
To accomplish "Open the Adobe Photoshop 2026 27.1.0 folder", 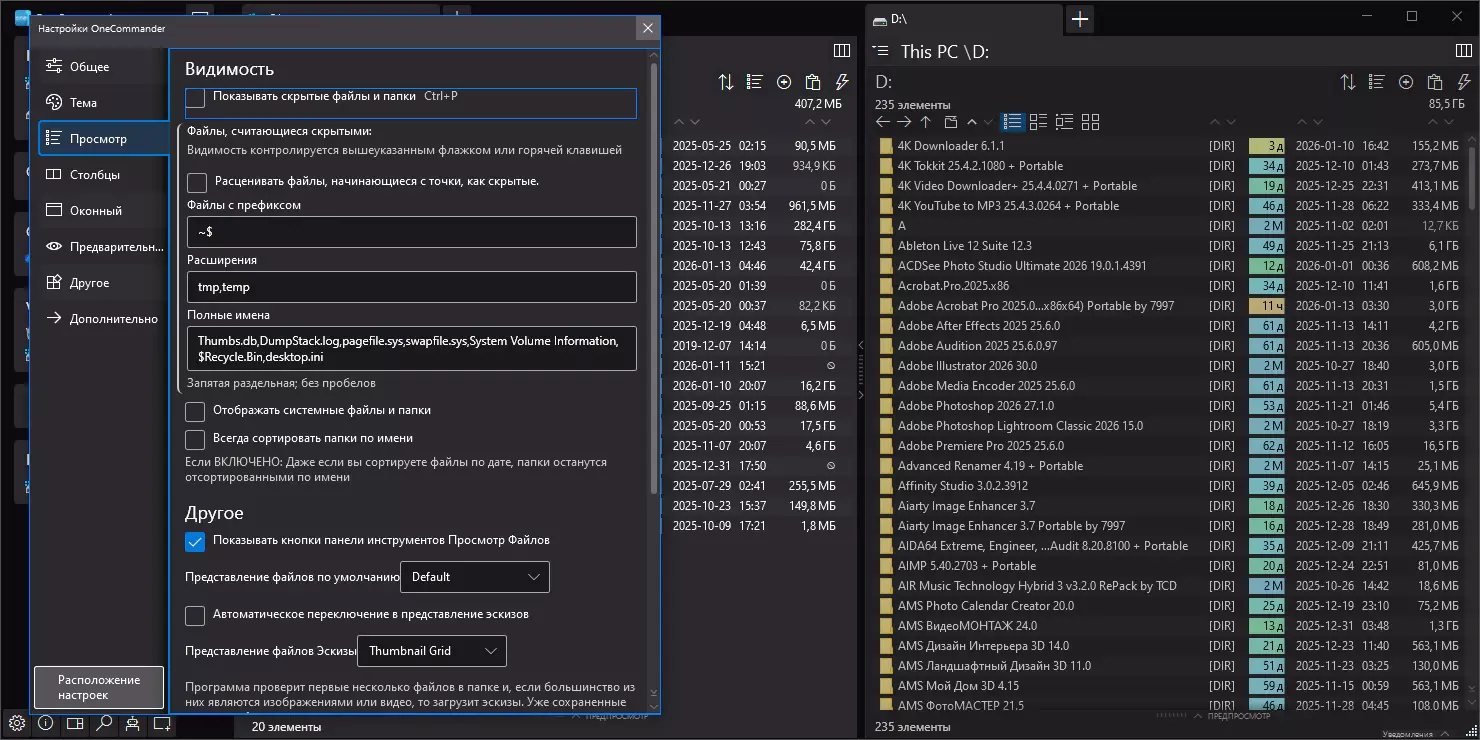I will point(975,406).
